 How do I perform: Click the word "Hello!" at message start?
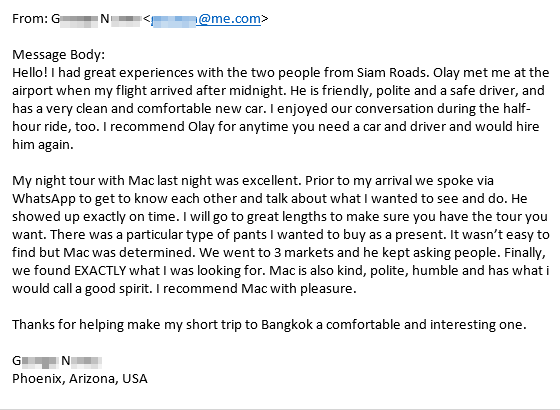30,72
